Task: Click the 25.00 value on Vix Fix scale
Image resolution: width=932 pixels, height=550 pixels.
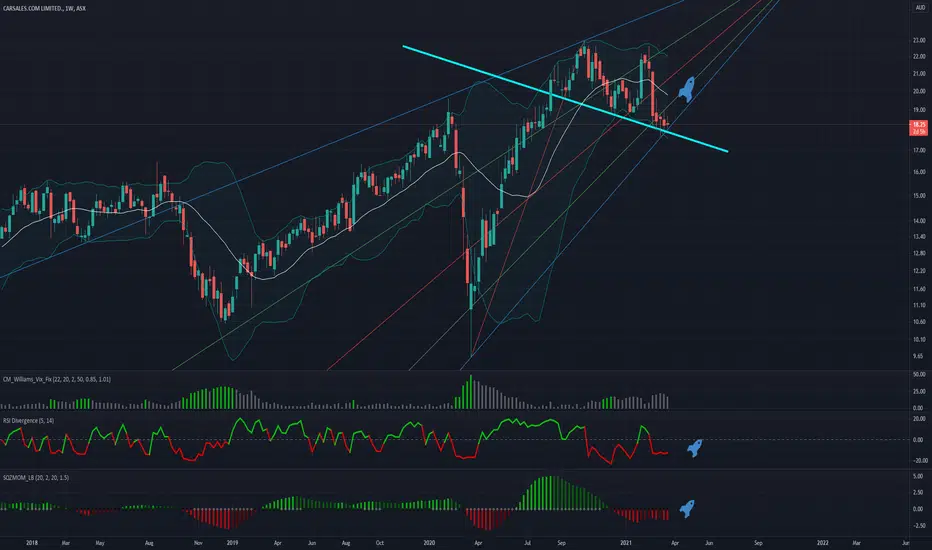Action: coord(919,391)
